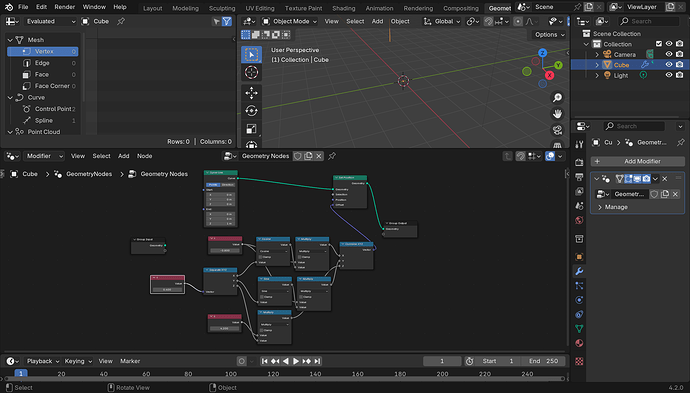Click the hand pan-view icon in viewport
Viewport: 690px width, 393px height.
[557, 114]
